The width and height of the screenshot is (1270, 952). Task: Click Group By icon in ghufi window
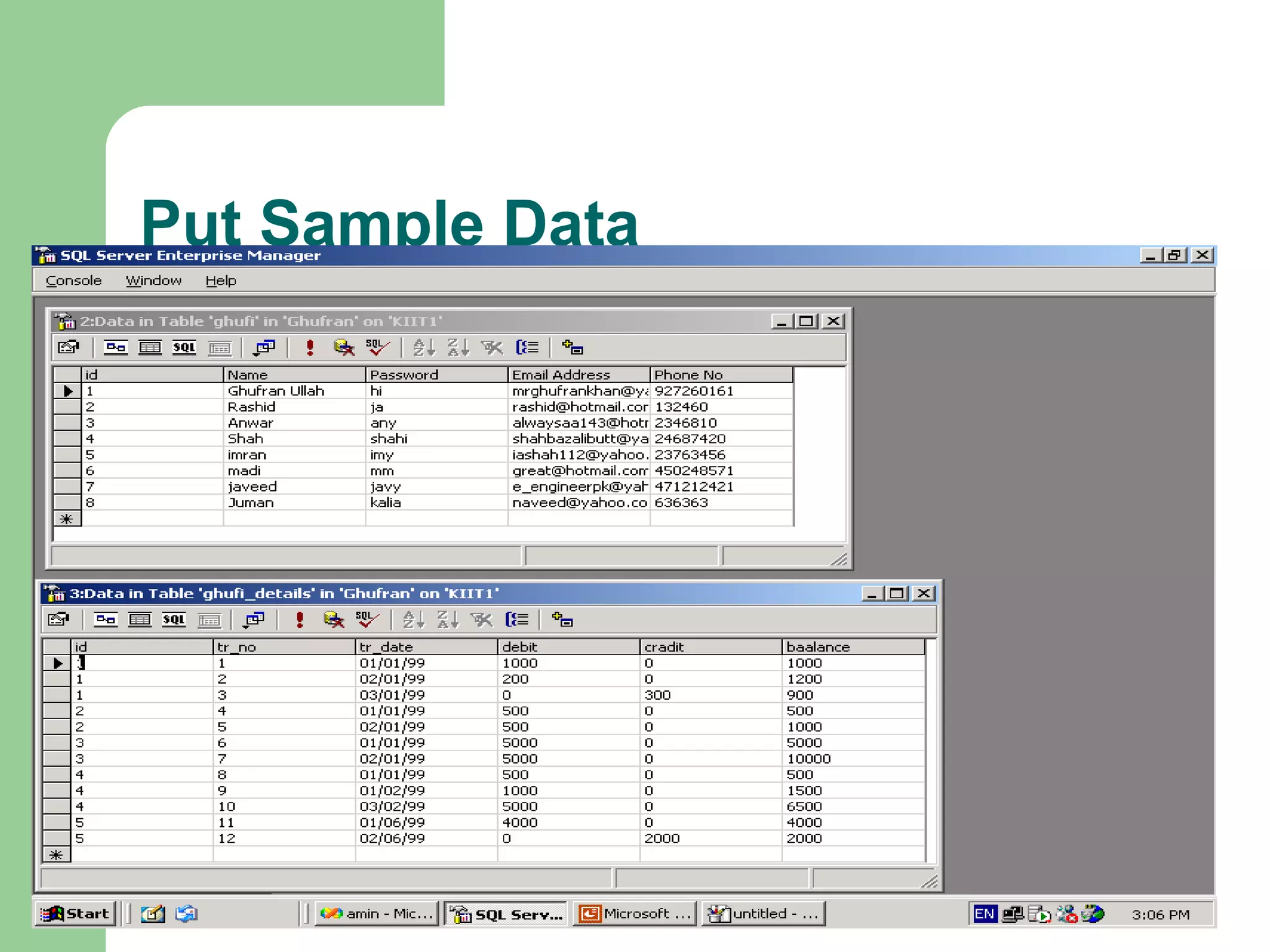527,347
